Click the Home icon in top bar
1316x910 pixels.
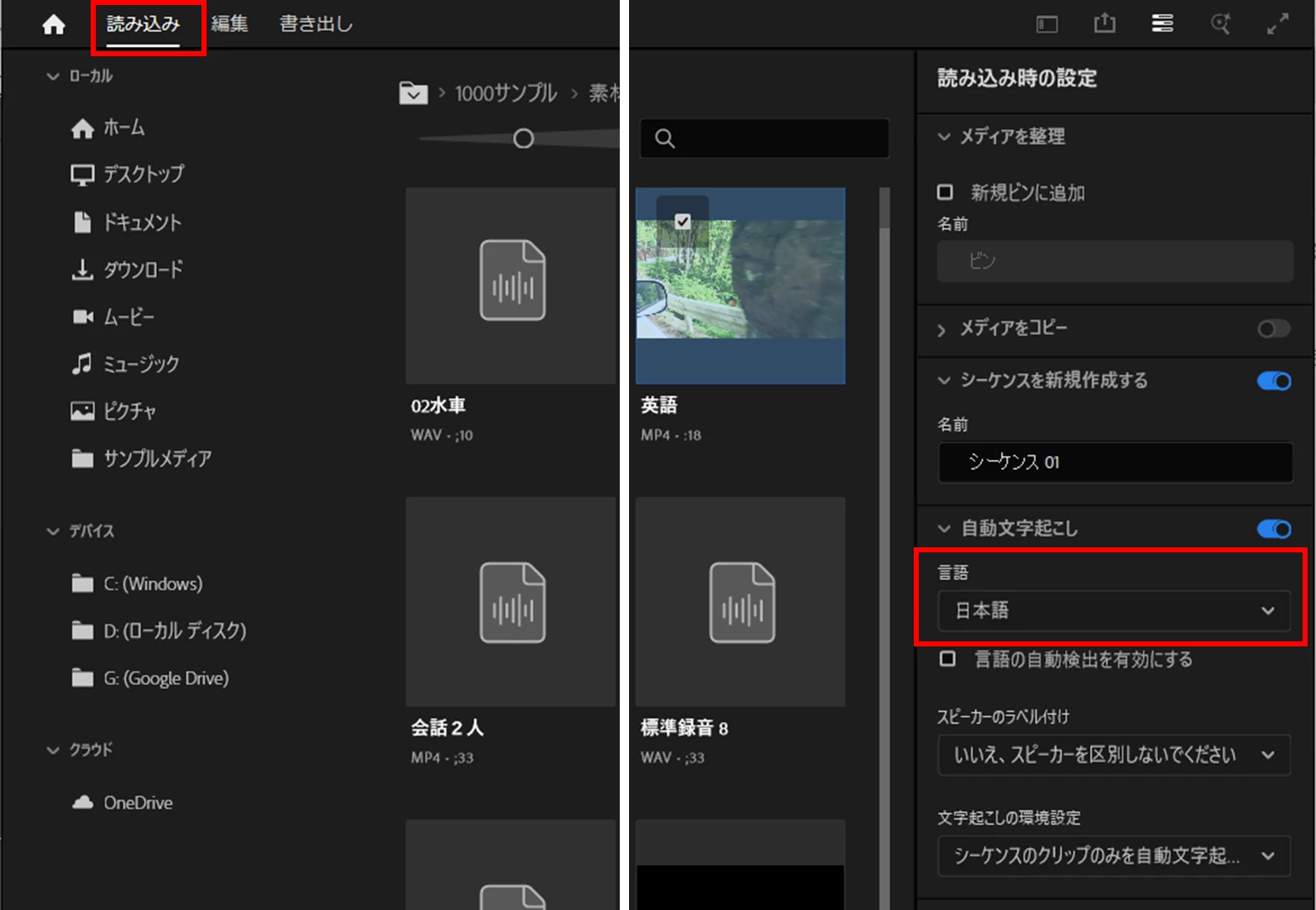(54, 24)
